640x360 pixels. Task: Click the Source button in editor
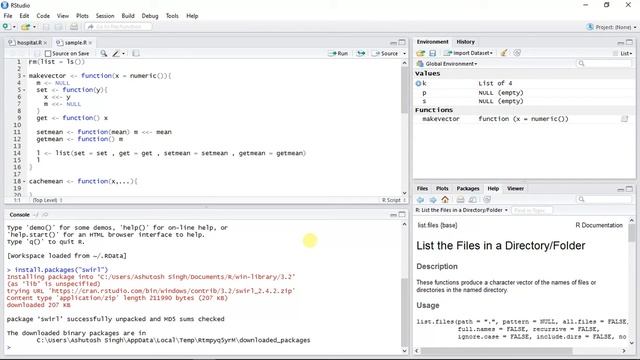[x=385, y=53]
